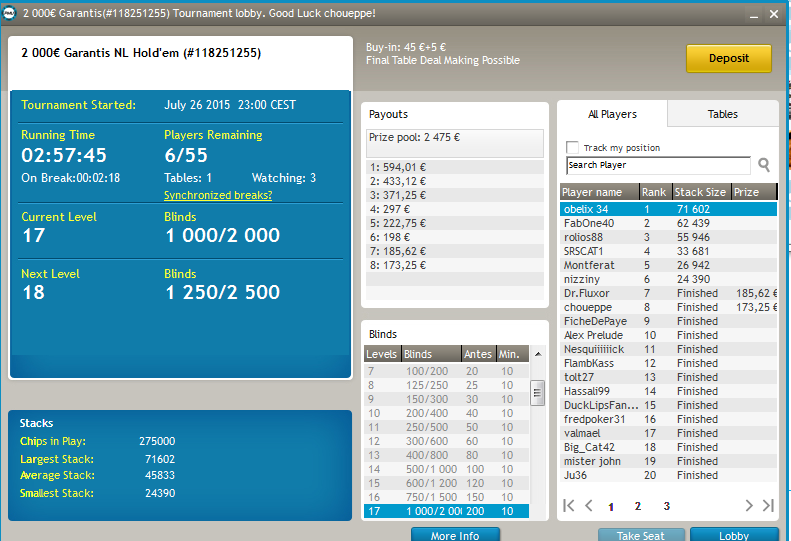Image resolution: width=791 pixels, height=541 pixels.
Task: Go to previous page of players
Action: click(x=589, y=506)
